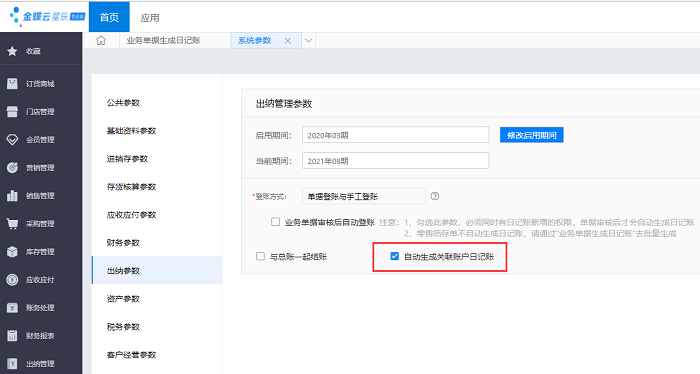Toggle 与总账一起结账 checkbox

(x=260, y=256)
